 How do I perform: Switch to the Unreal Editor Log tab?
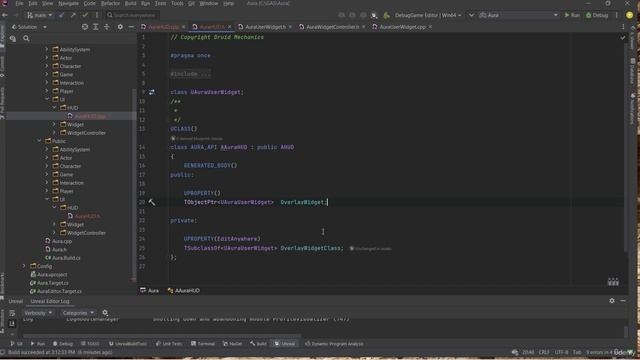[50, 301]
